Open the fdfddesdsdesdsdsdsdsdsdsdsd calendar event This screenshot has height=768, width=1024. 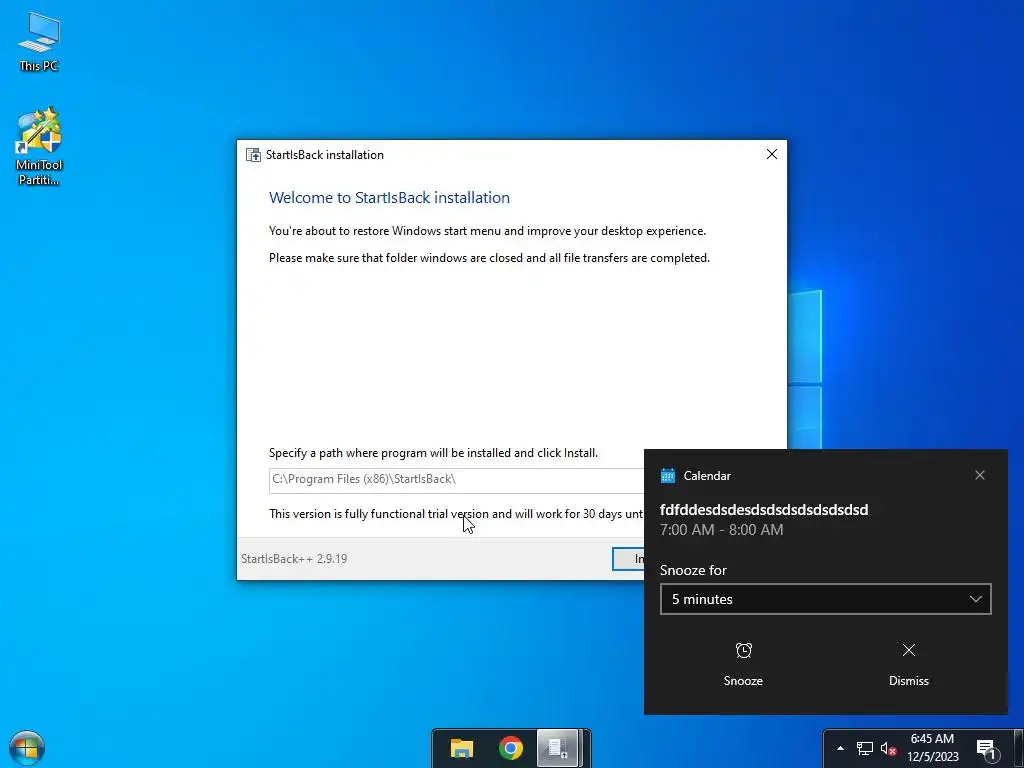pyautogui.click(x=764, y=509)
